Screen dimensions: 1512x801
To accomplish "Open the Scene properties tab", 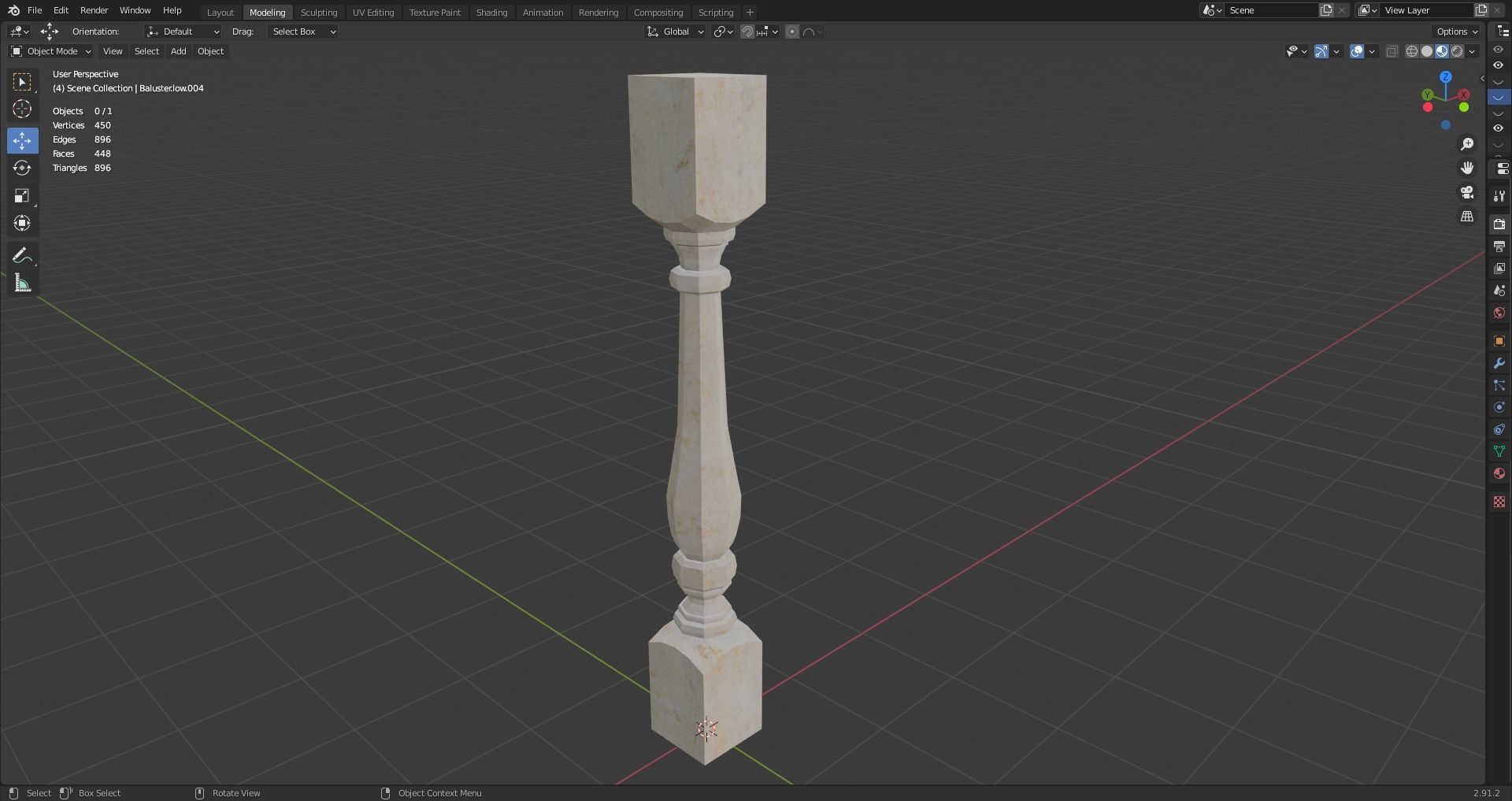I will tap(1499, 291).
